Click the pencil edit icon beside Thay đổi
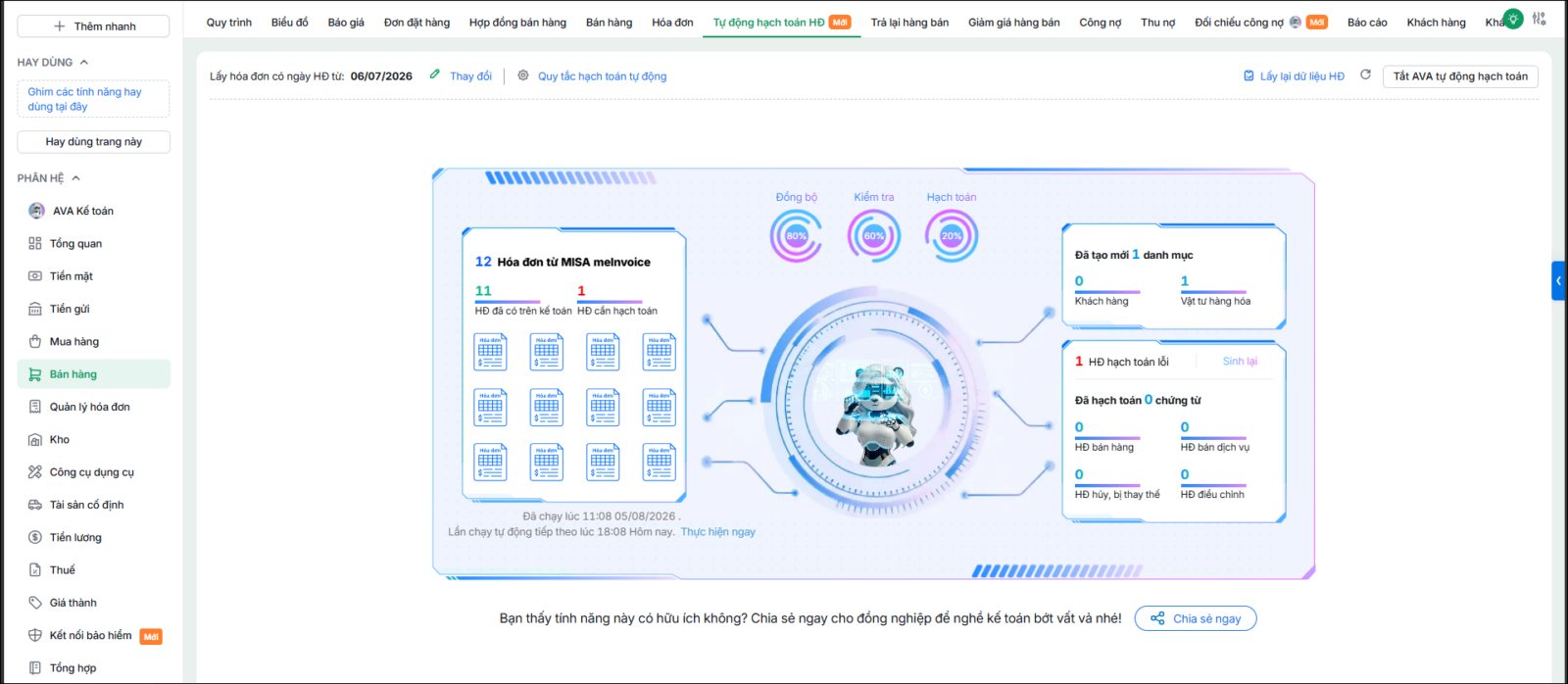The image size is (1568, 684). pos(435,74)
